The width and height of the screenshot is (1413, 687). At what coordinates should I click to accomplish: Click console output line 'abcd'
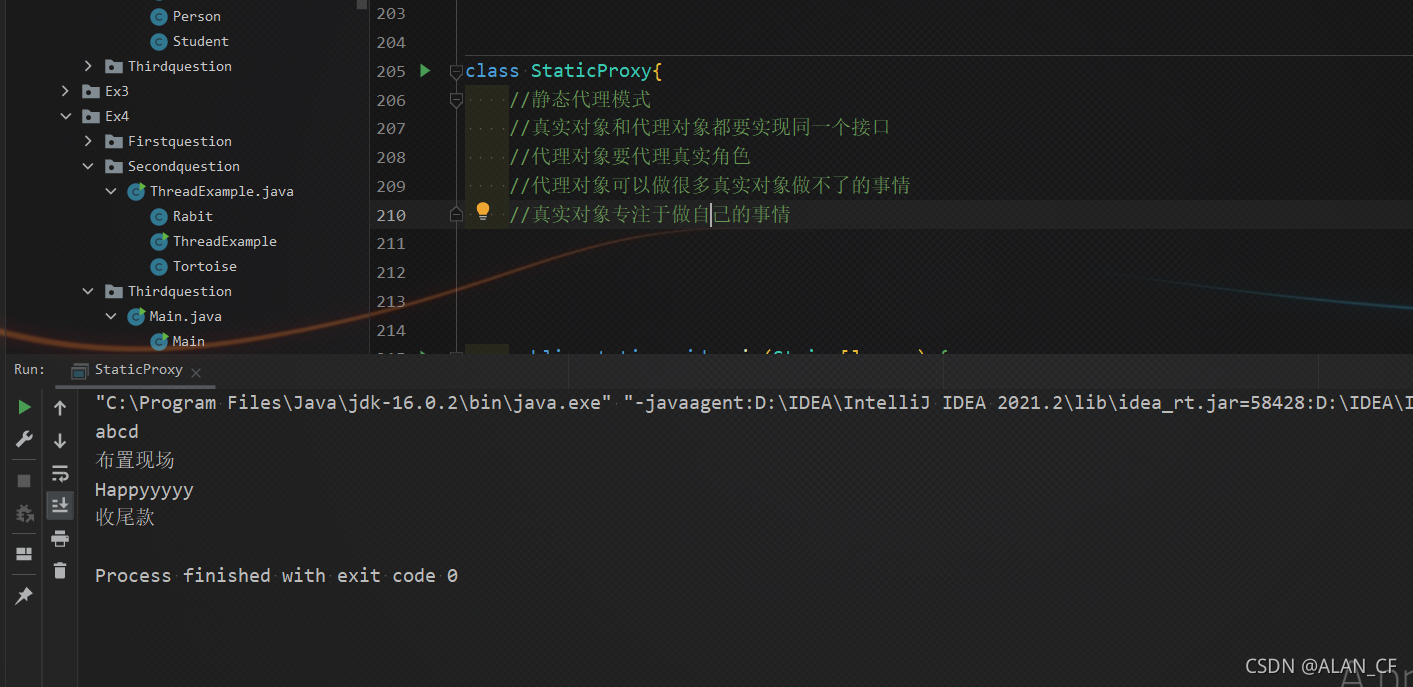pyautogui.click(x=117, y=432)
